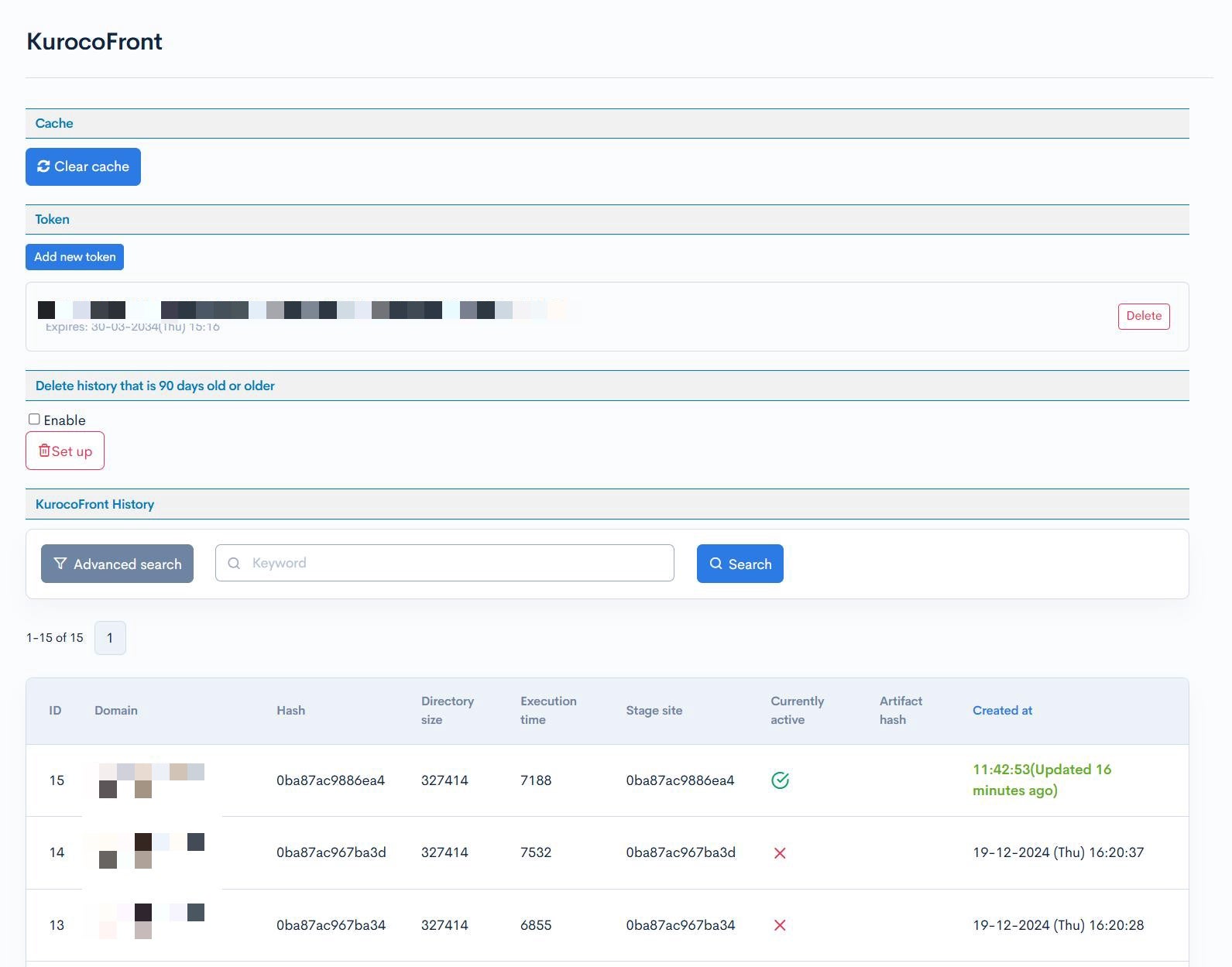
Task: Click the Execution time column header
Action: 547,710
